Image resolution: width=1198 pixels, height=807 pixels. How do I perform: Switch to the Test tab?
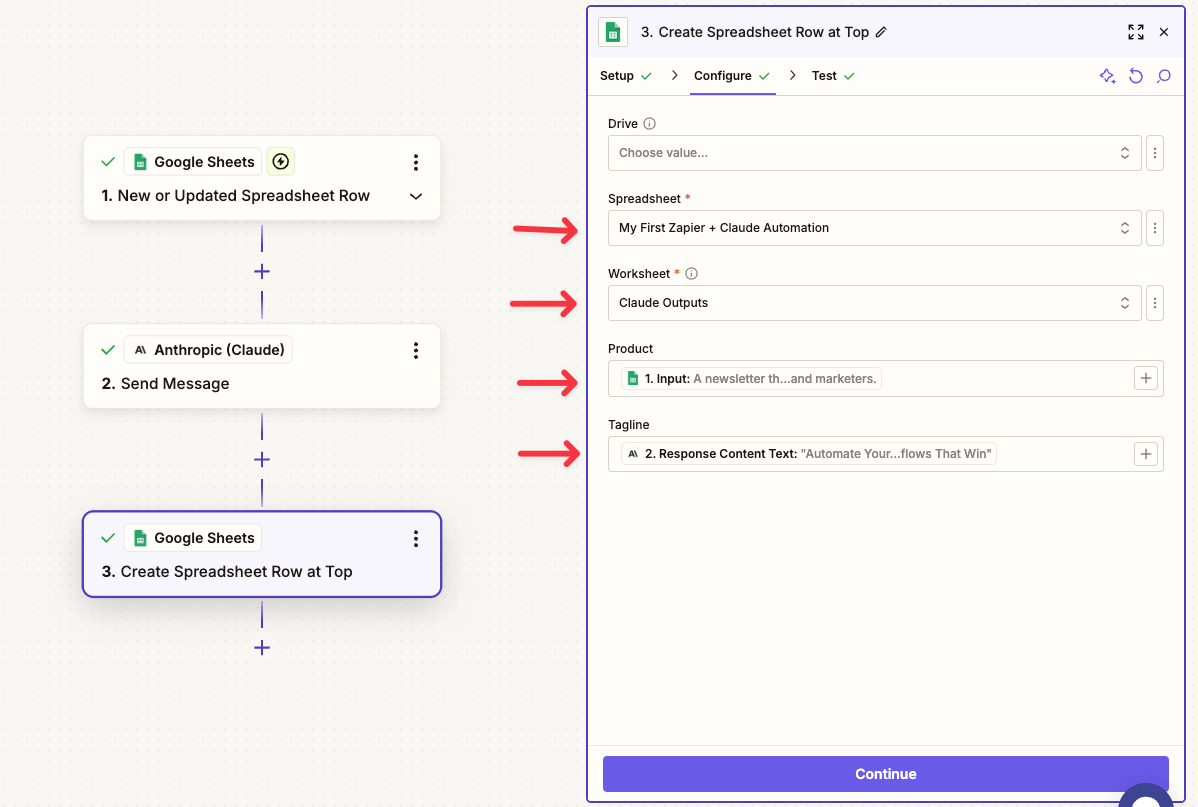pyautogui.click(x=833, y=76)
